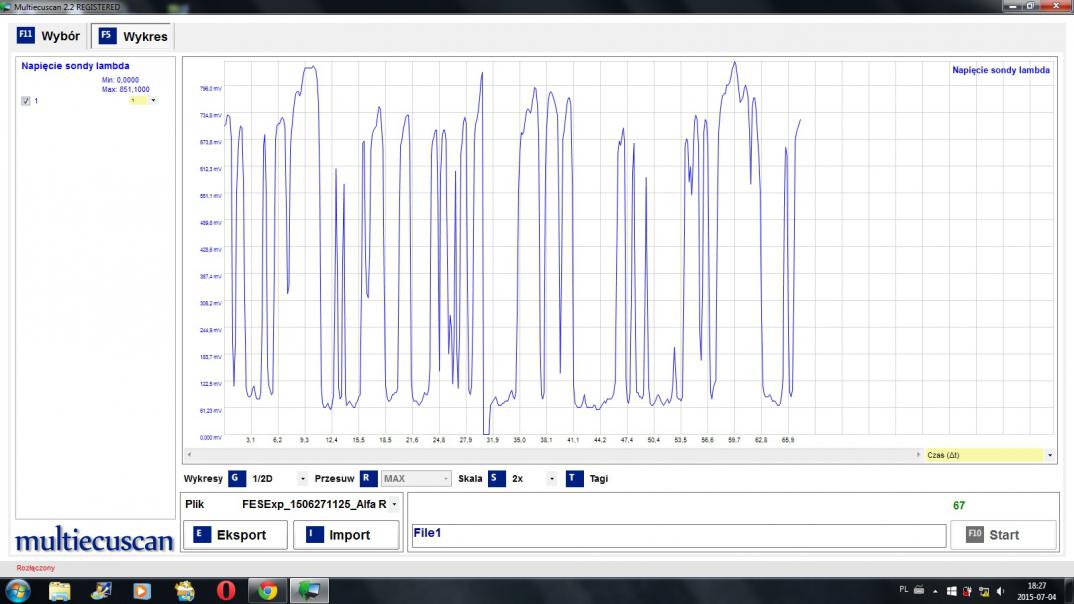Switch to the Wybór tab

click(x=49, y=36)
